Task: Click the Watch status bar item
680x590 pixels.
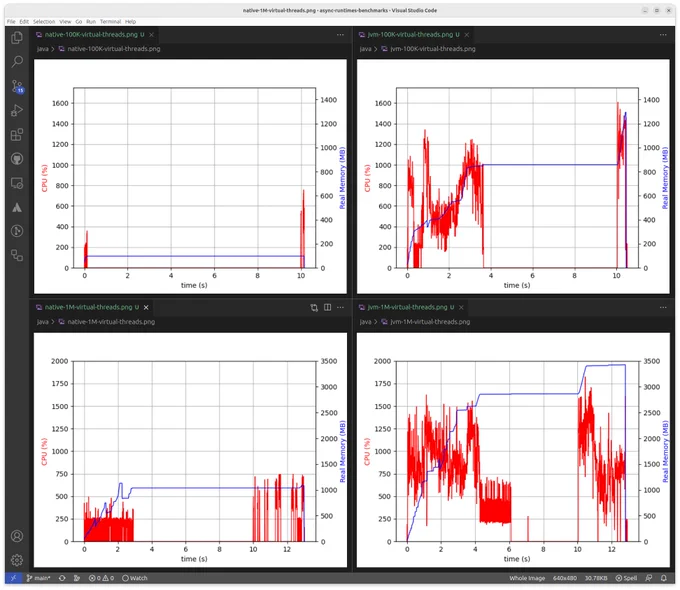Action: coord(134,578)
